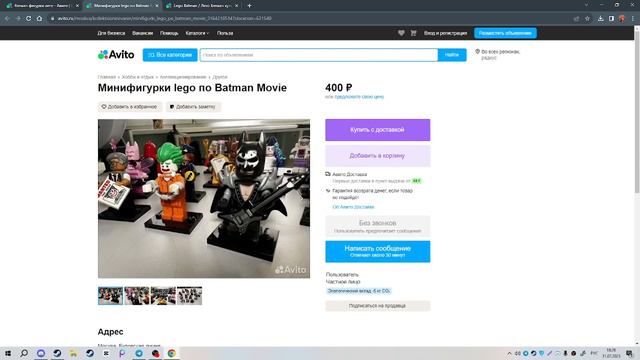Screen dimensions: 640x360
Task: Open 'Вакансии' header link
Action: pyautogui.click(x=142, y=33)
